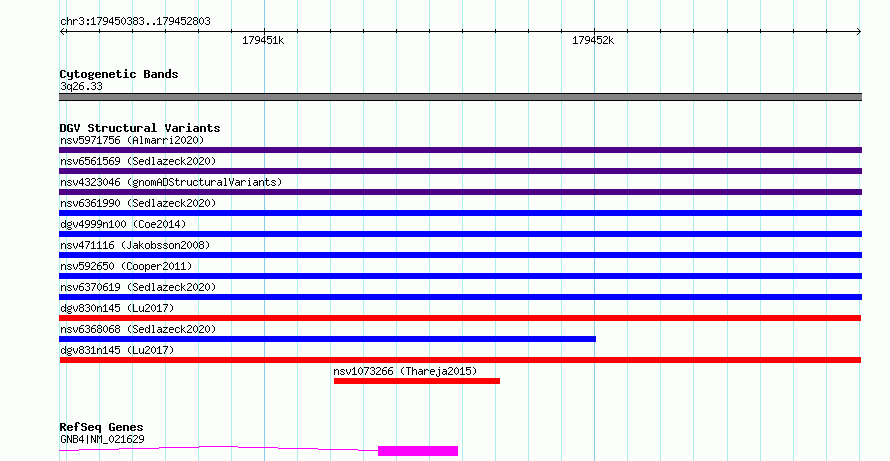Open the DGV Structural Variants track title
The height and width of the screenshot is (461, 890).
(140, 128)
